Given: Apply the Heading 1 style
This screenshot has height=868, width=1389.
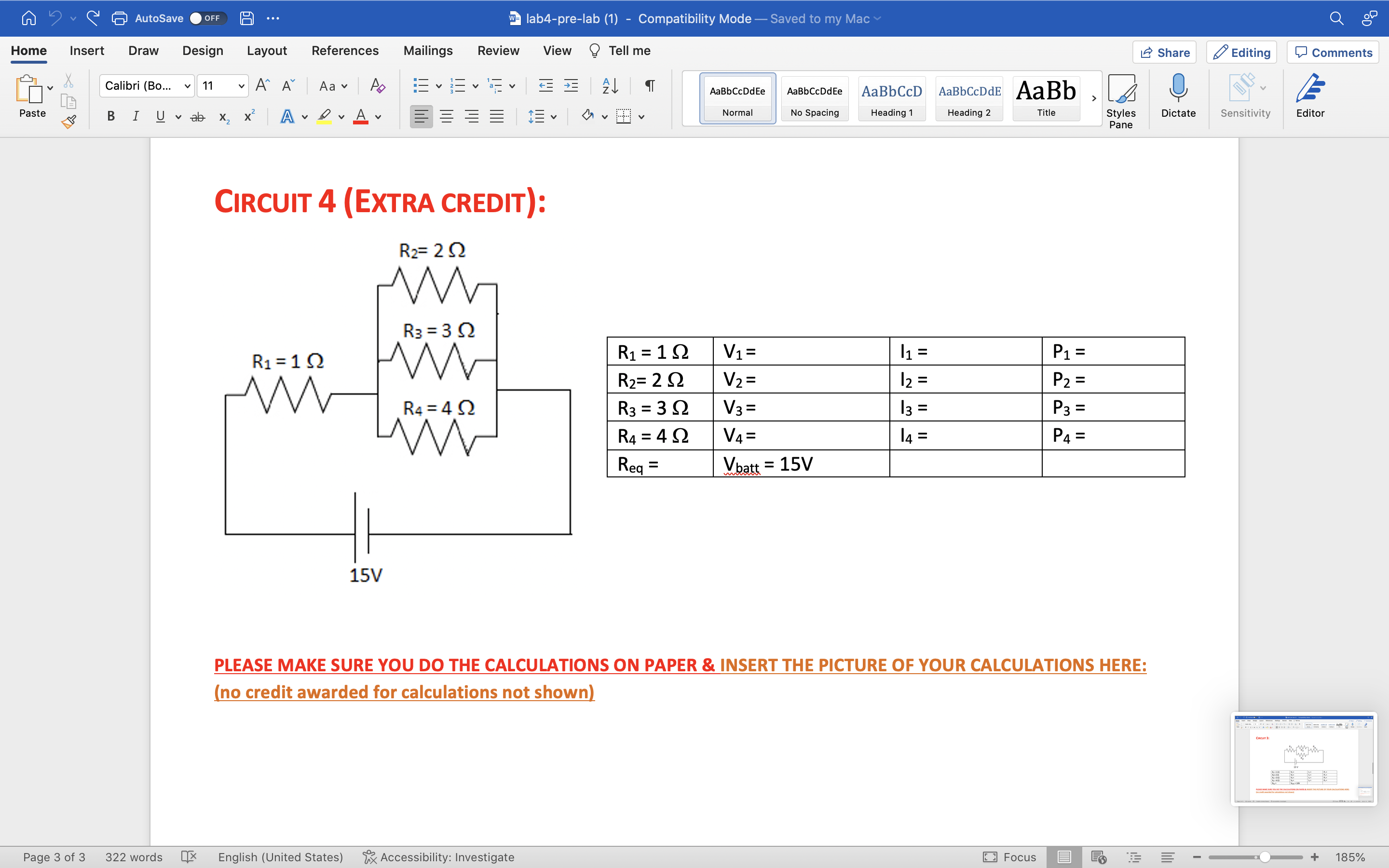Looking at the screenshot, I should click(891, 98).
